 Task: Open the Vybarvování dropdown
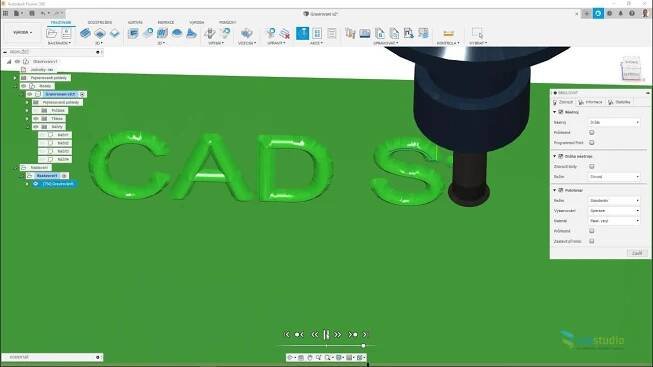coord(614,211)
